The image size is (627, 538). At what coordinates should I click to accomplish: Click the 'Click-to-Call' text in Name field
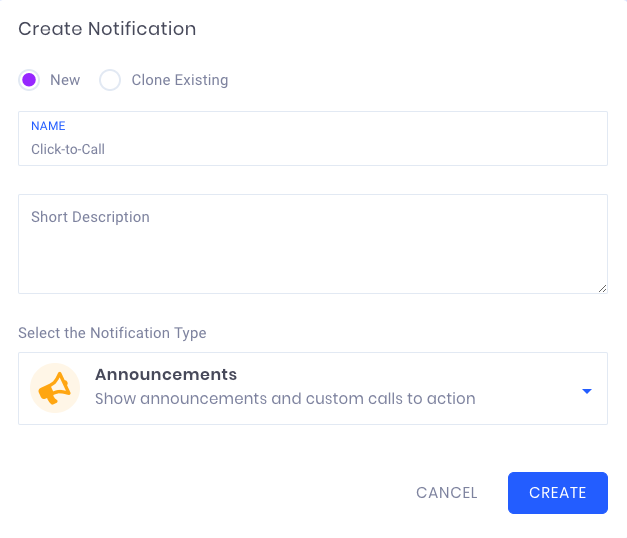[x=68, y=149]
